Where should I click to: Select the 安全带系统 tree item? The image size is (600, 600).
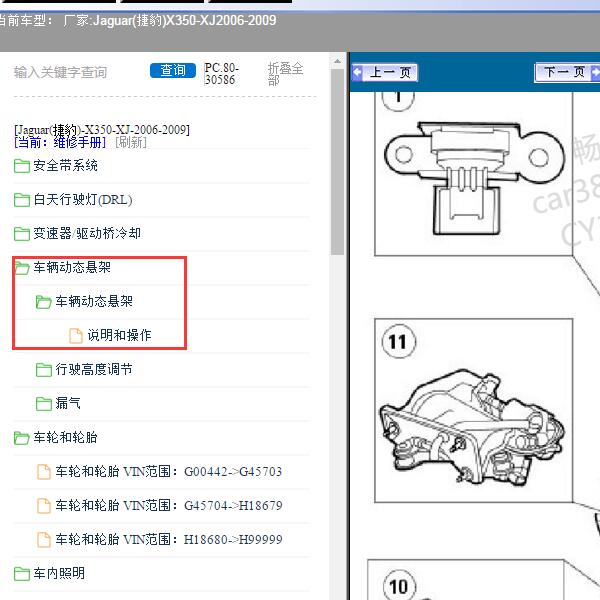pos(65,166)
